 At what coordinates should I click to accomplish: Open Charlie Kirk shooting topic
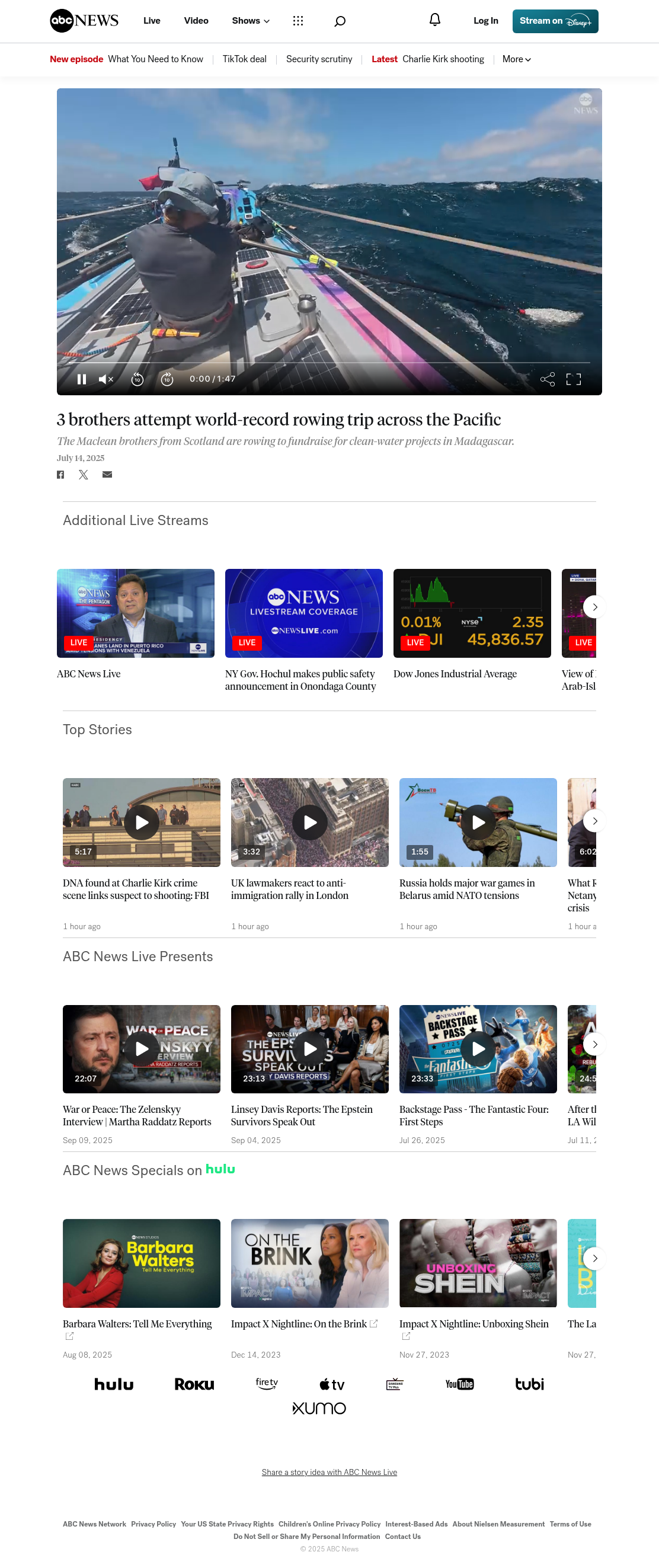click(x=443, y=59)
